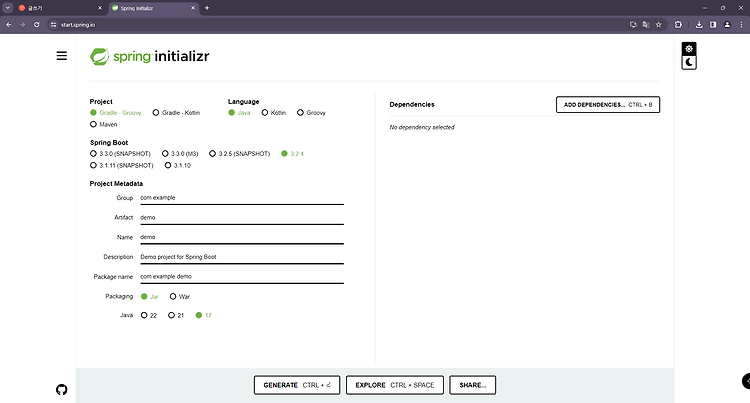
Task: Open the hamburger side menu
Action: [62, 56]
